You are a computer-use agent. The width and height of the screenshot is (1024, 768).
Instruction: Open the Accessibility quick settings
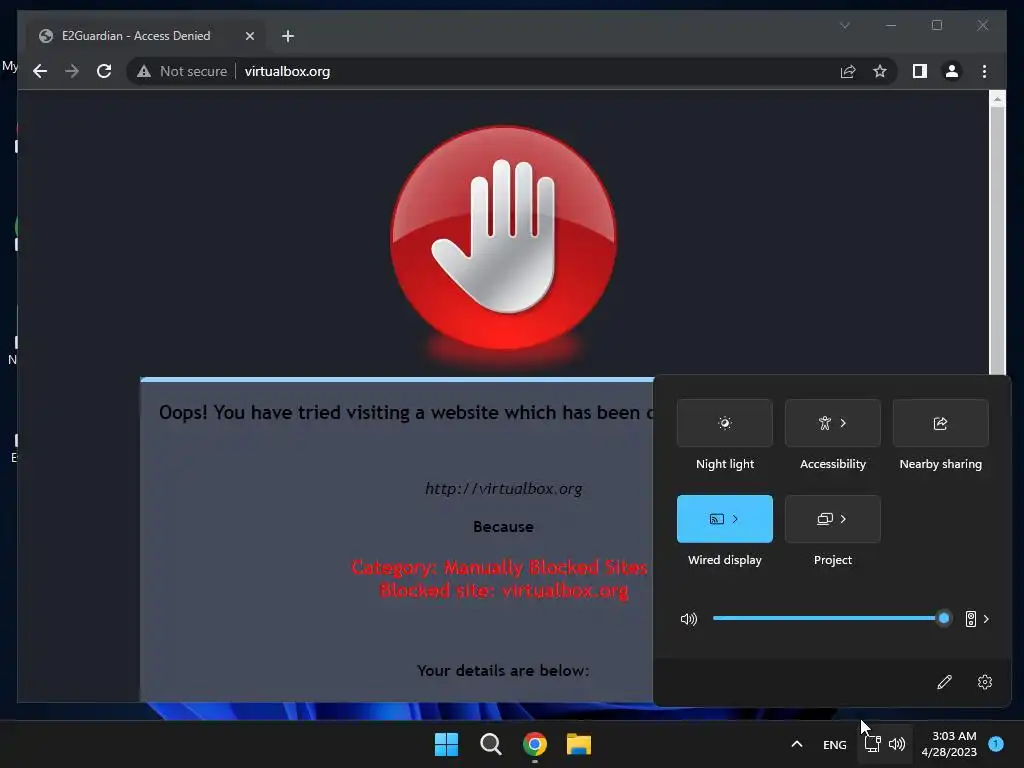[x=833, y=423]
